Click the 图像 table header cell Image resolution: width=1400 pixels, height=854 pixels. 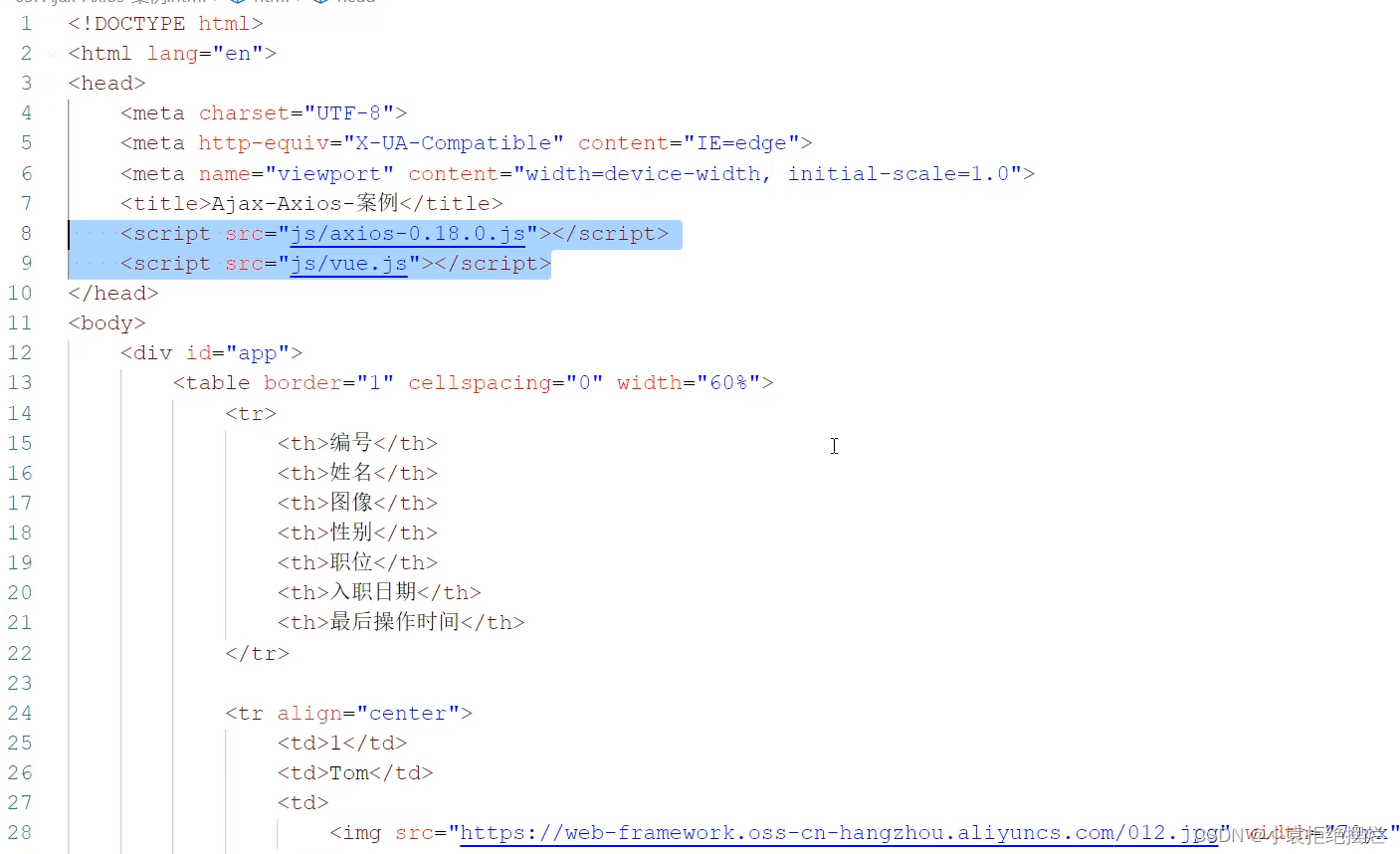[357, 504]
